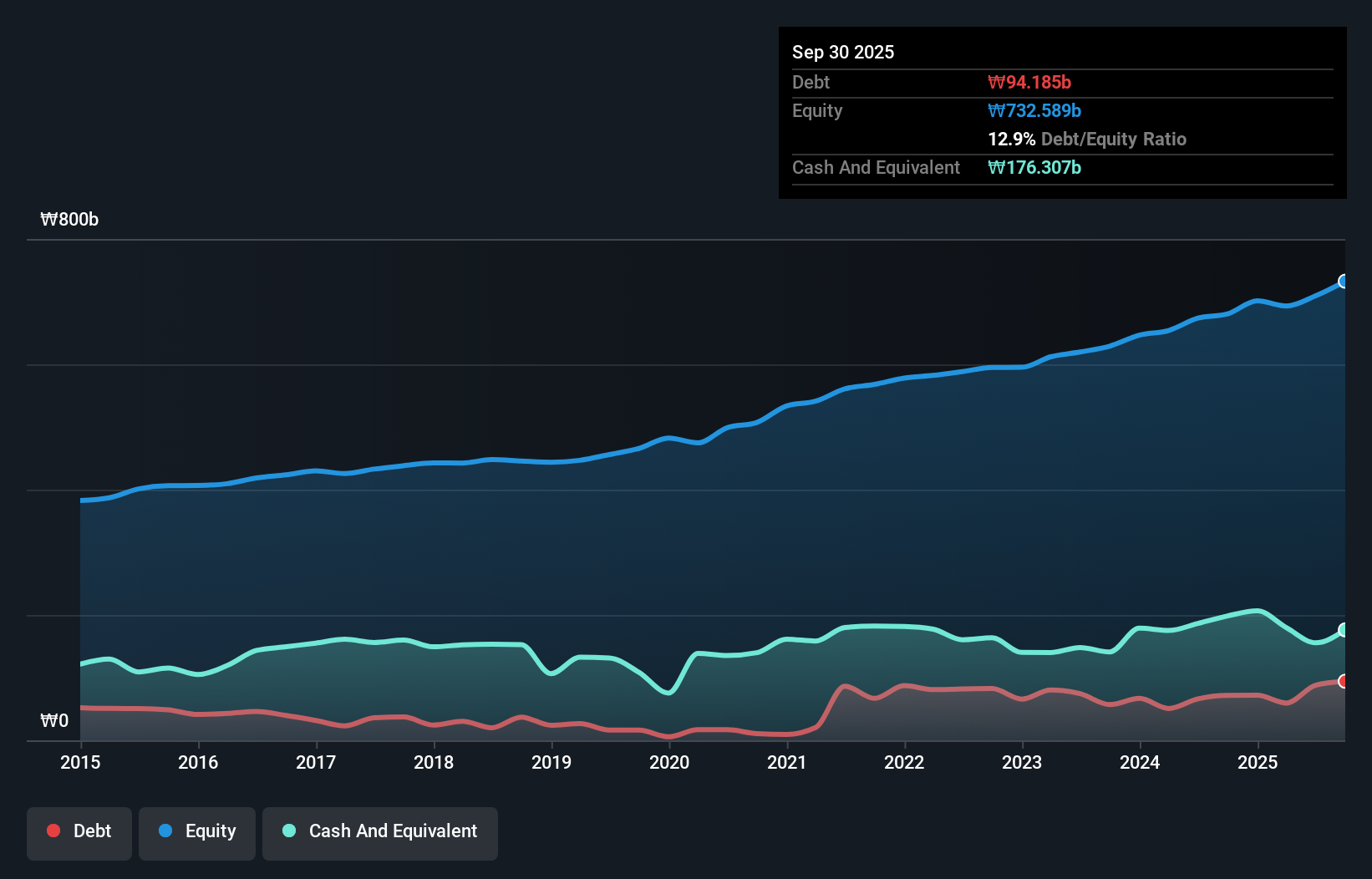Click the 2024 x-axis label

(1140, 762)
